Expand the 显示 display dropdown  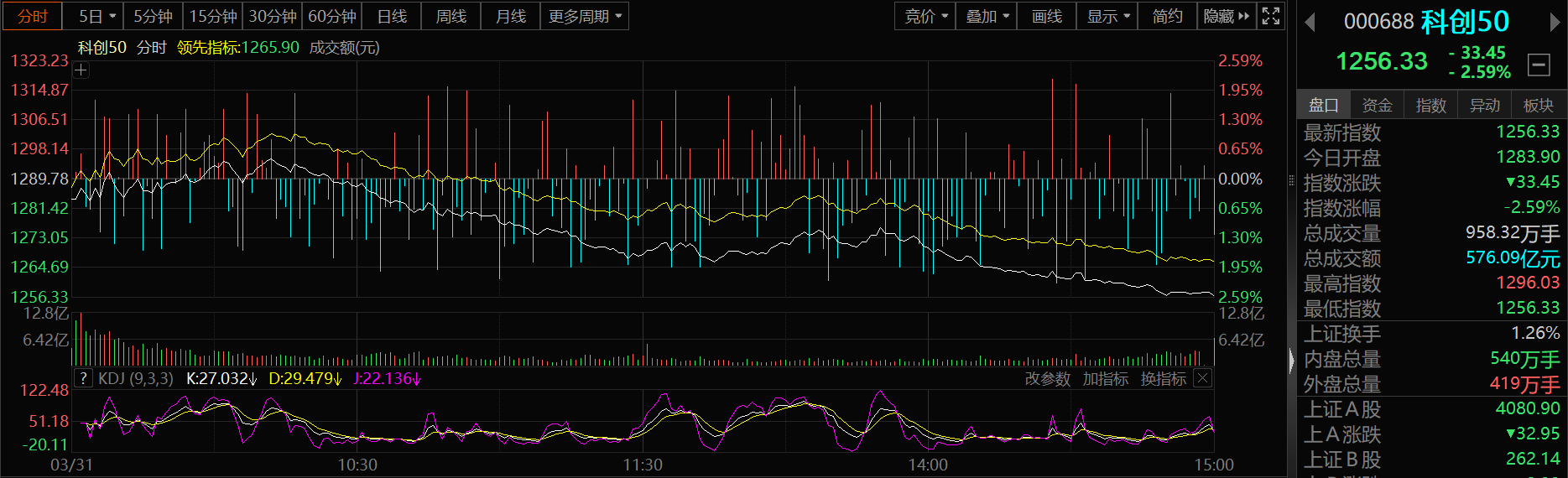(x=1107, y=16)
